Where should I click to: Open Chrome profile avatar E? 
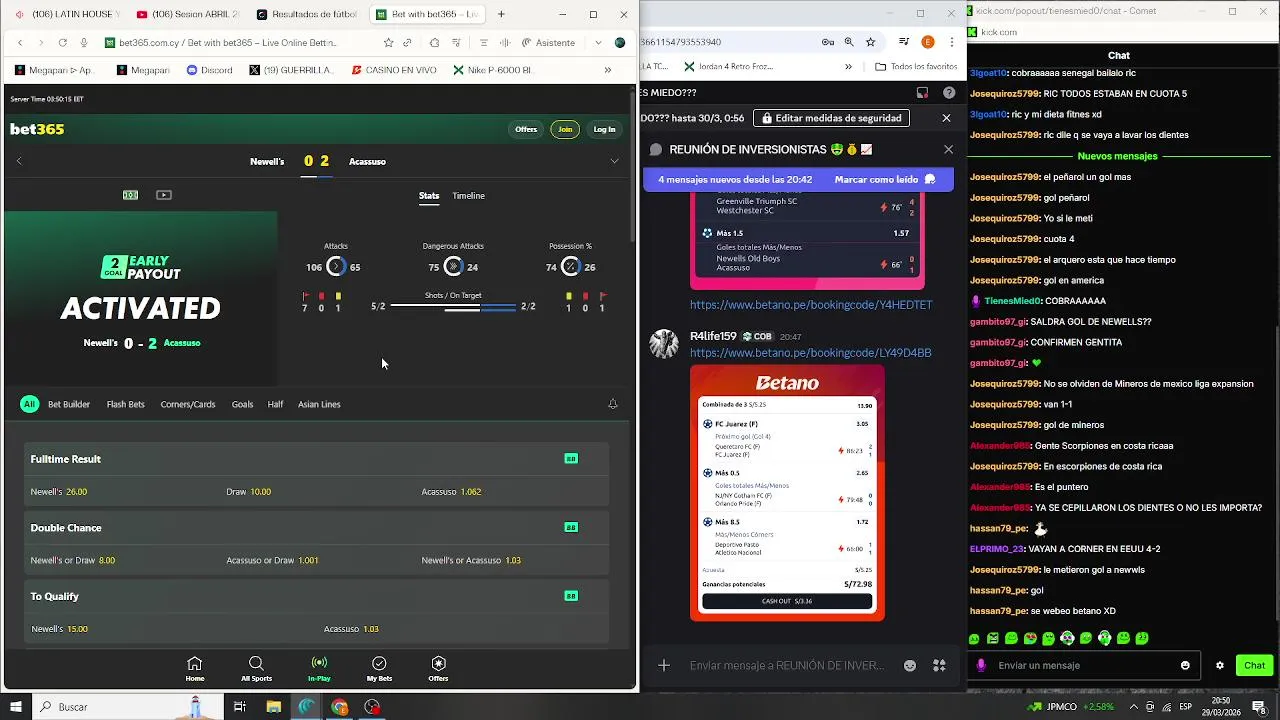click(927, 42)
